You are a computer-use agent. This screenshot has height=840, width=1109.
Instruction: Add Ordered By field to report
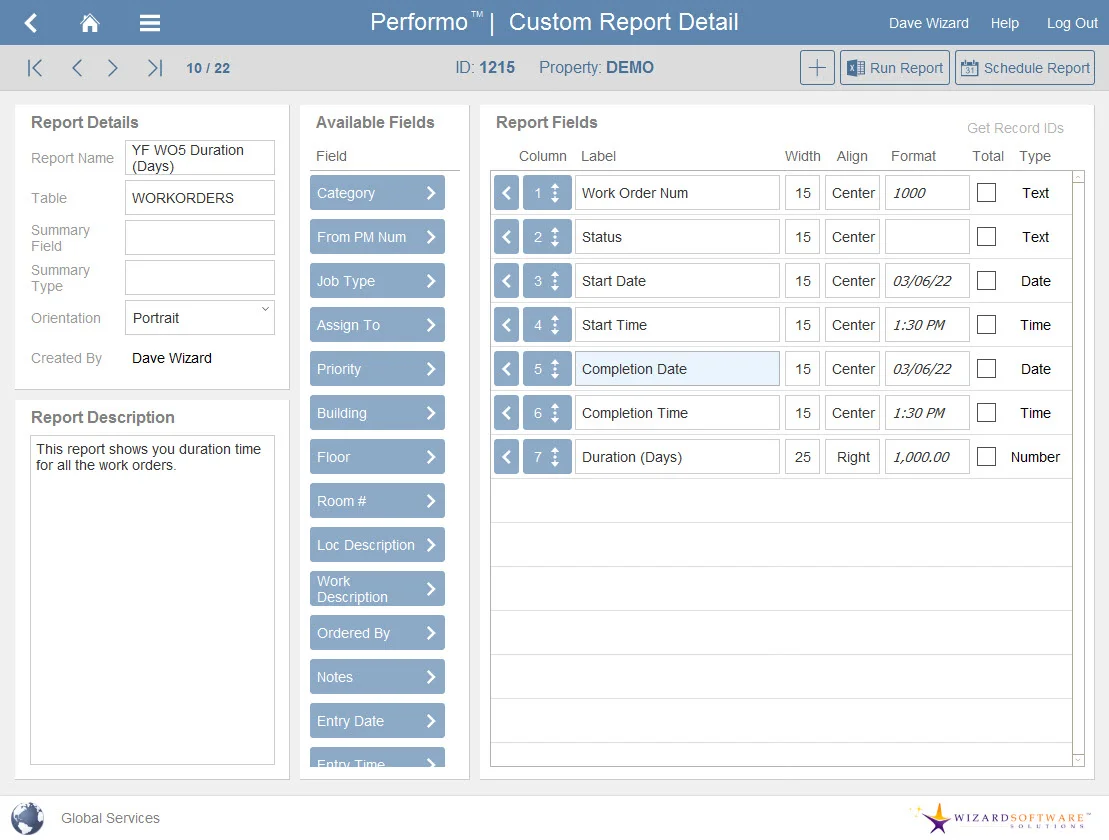click(377, 633)
